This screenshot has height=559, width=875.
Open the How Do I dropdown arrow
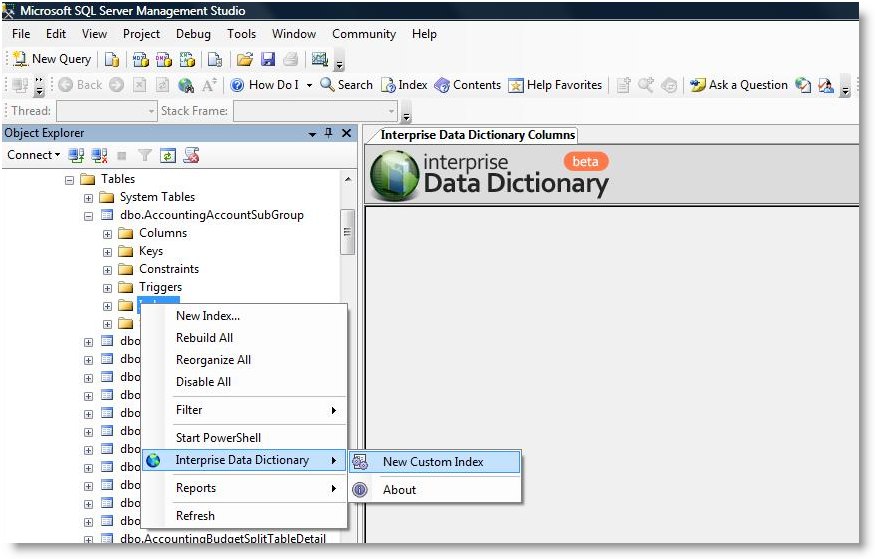[309, 85]
